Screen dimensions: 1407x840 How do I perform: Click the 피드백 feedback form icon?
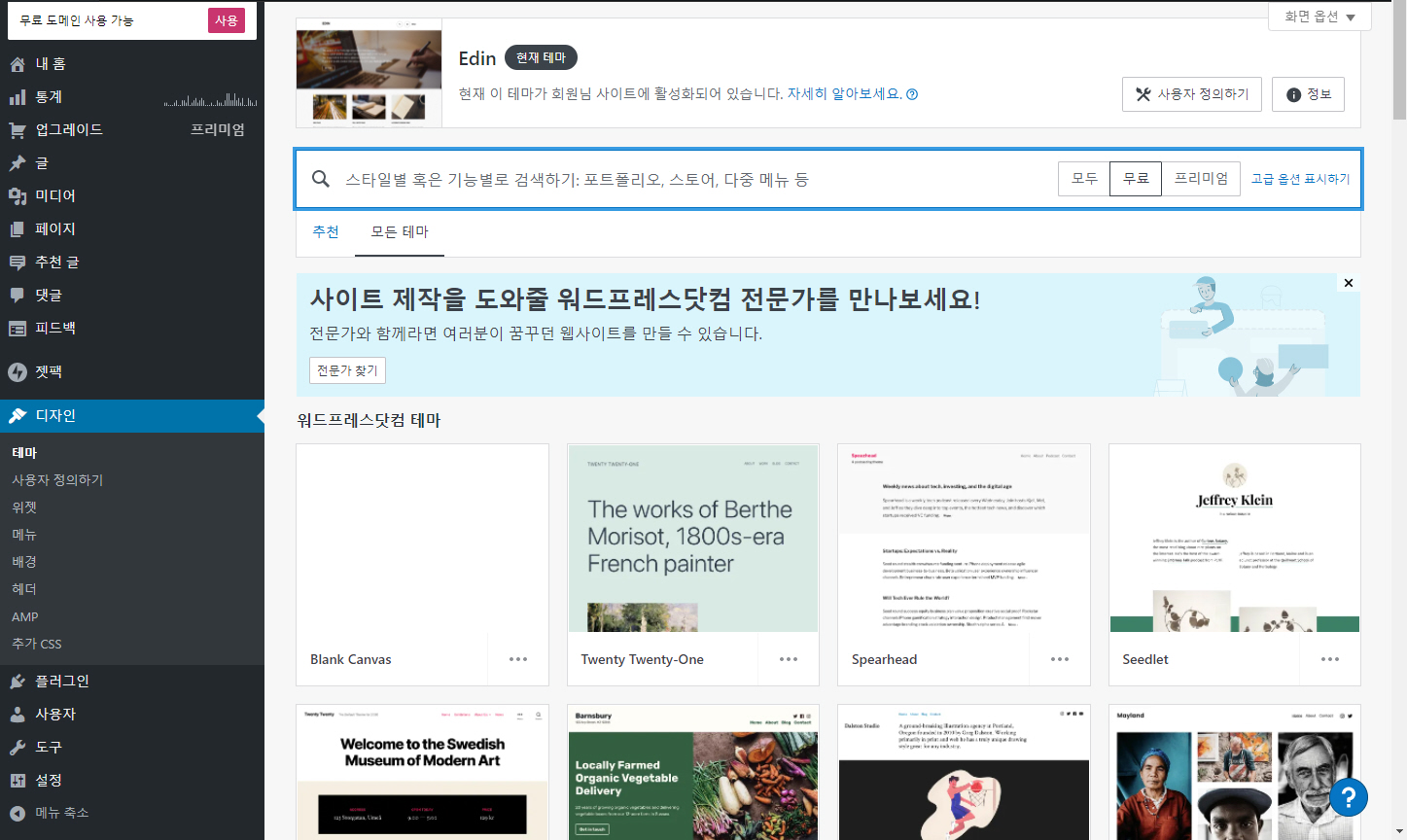point(18,329)
